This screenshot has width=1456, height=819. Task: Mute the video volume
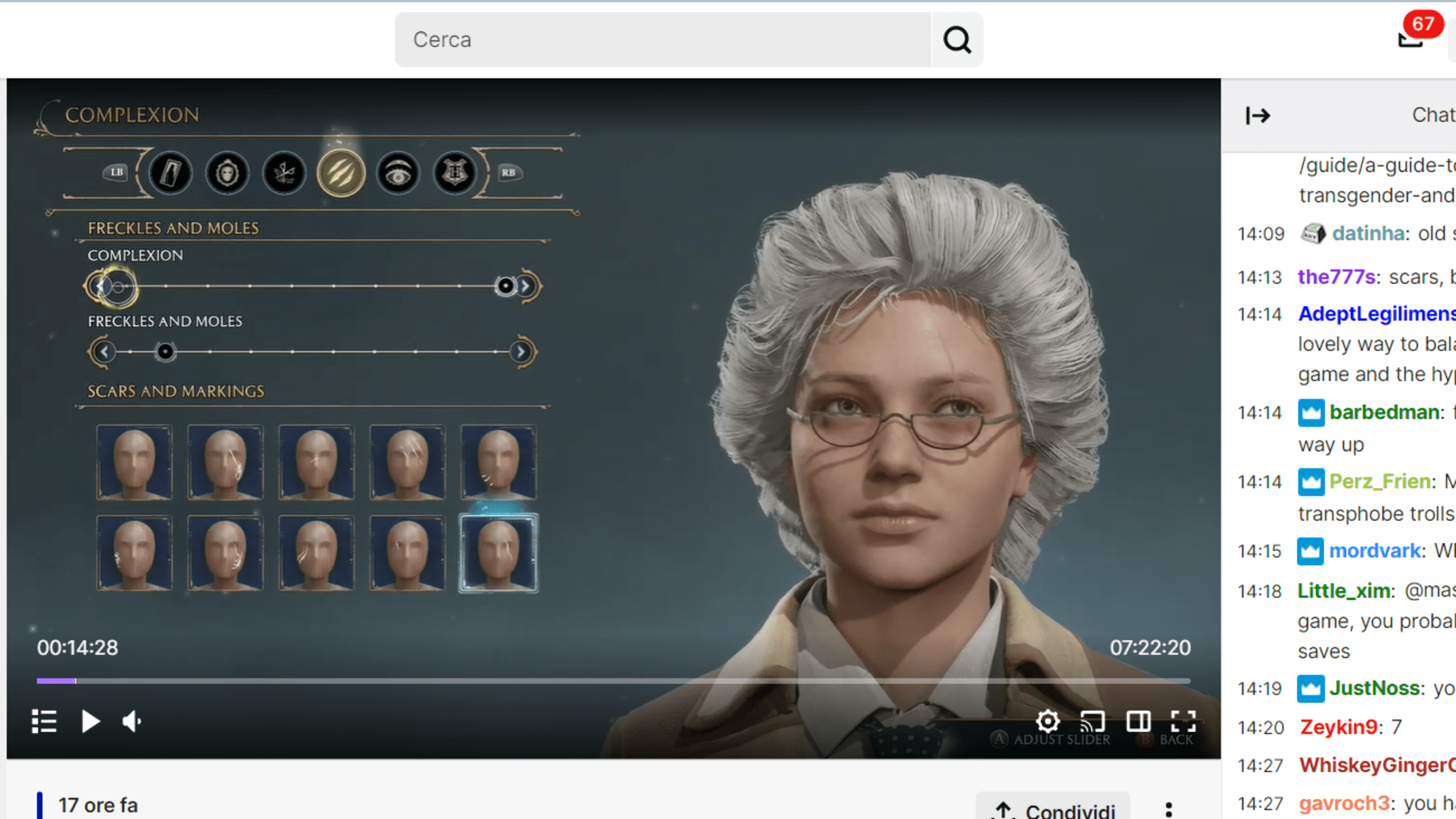[x=132, y=721]
